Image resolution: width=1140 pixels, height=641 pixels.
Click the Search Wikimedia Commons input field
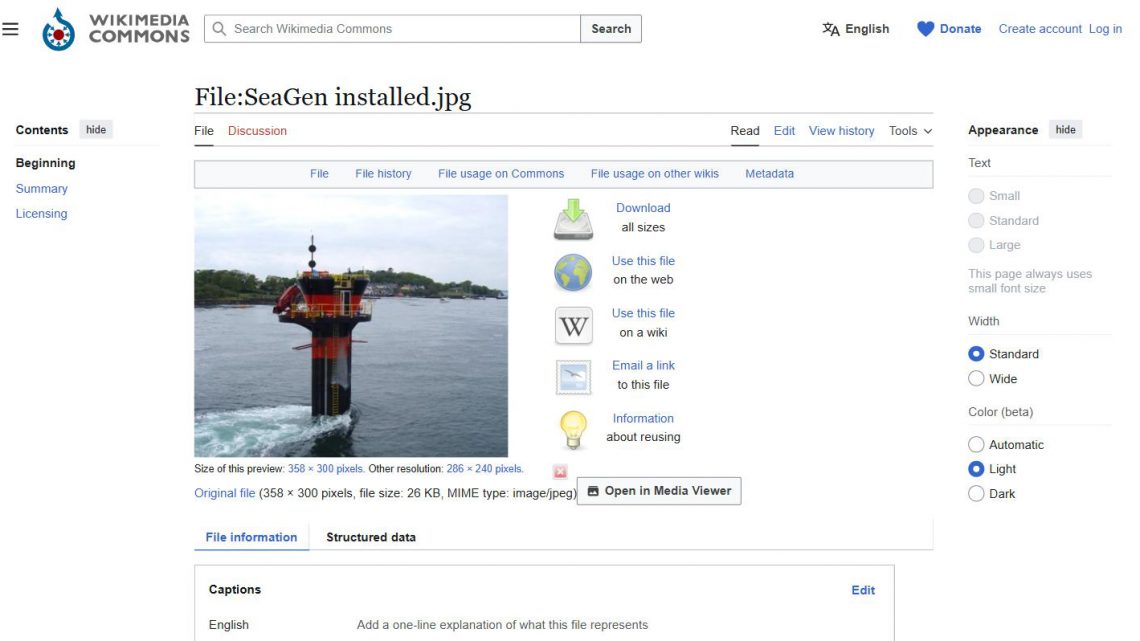[x=393, y=28]
